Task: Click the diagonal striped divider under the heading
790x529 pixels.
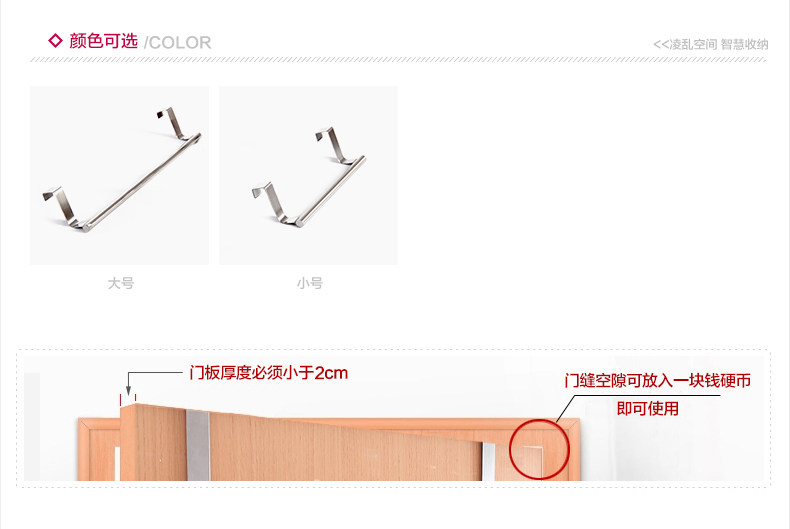Action: [398, 59]
